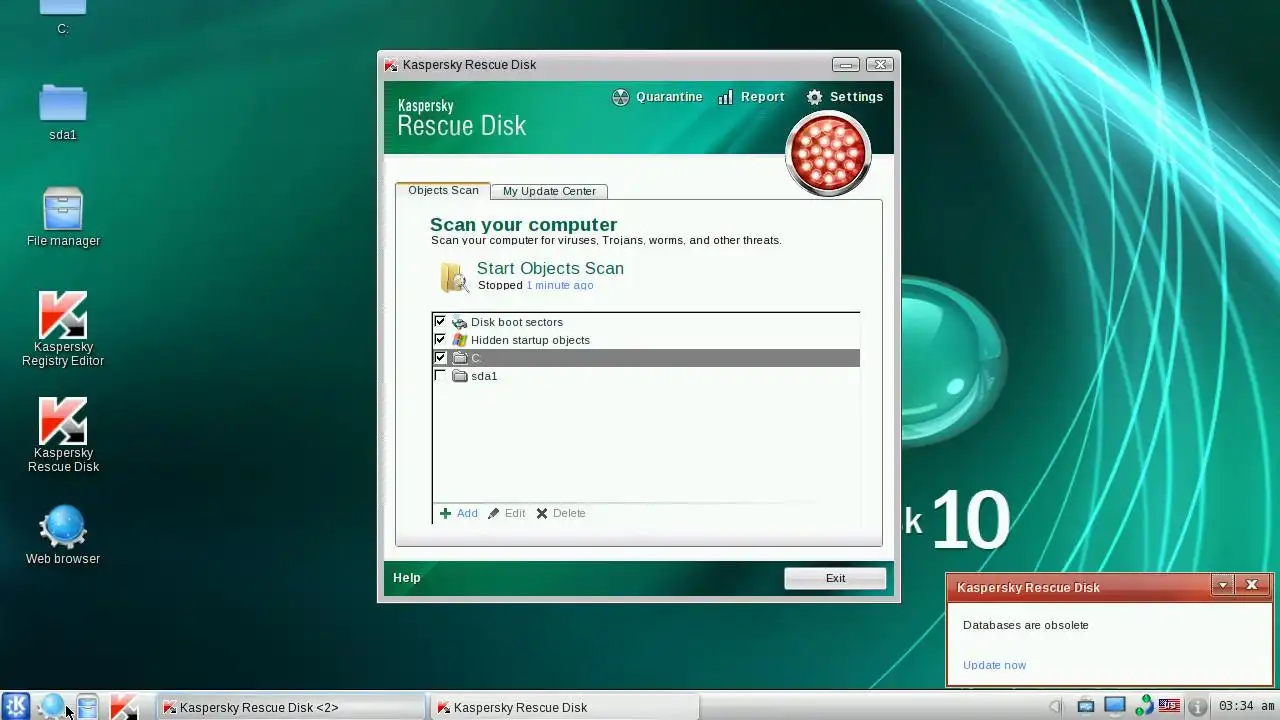Click the US keyboard layout flag in tray
Image resolution: width=1280 pixels, height=720 pixels.
point(1169,706)
